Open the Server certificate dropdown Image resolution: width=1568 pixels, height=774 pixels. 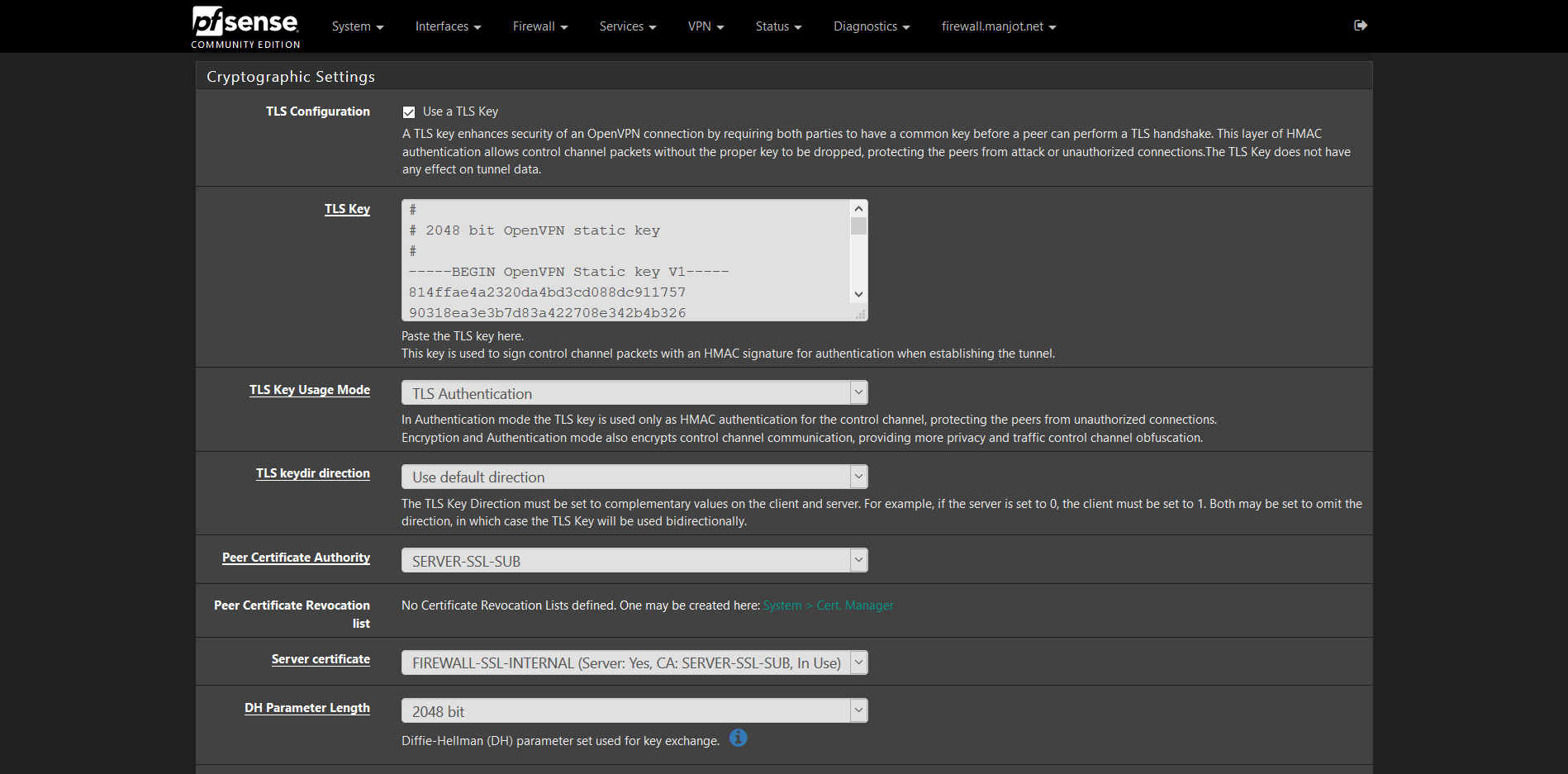[x=634, y=662]
